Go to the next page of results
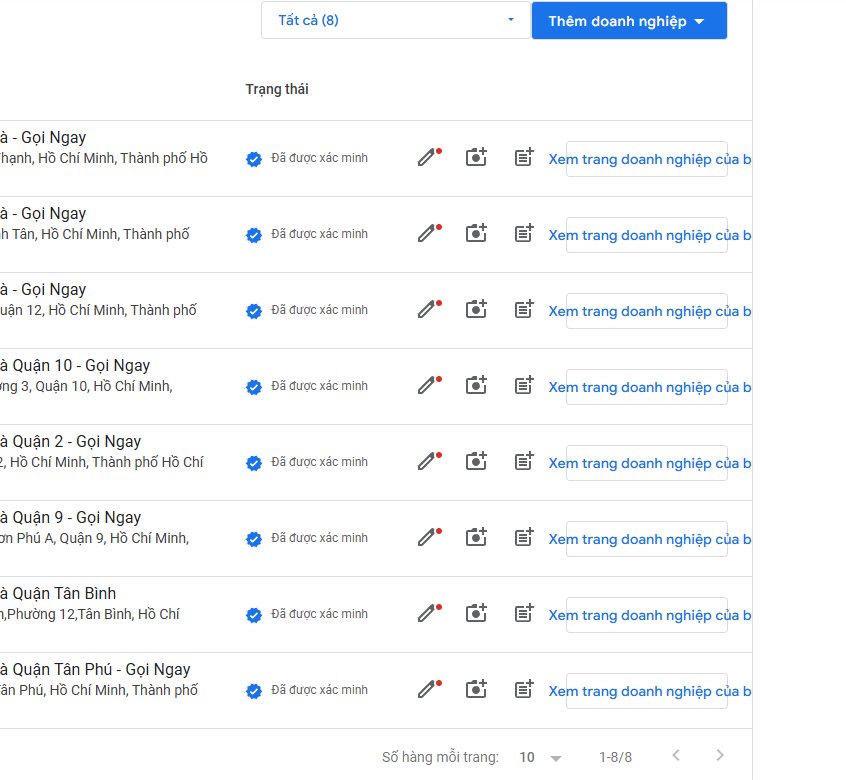 [720, 755]
